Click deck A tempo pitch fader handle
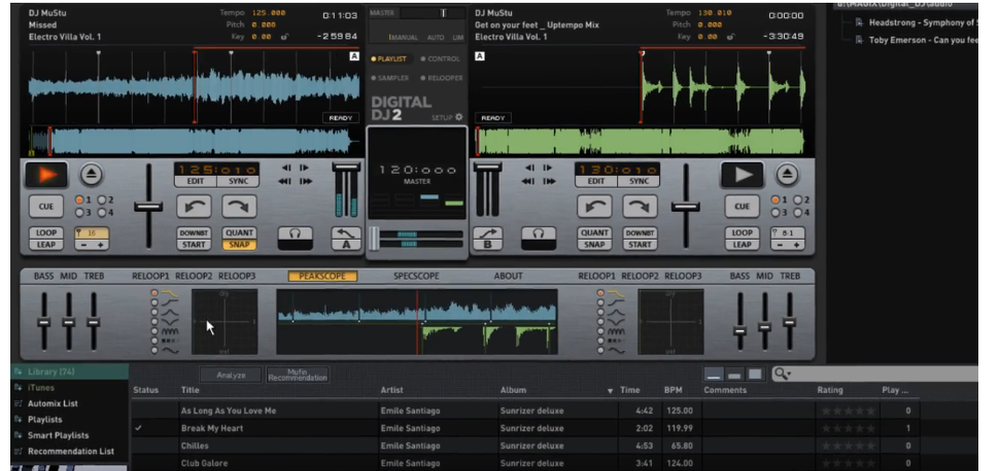The height and width of the screenshot is (471, 1000). (148, 207)
